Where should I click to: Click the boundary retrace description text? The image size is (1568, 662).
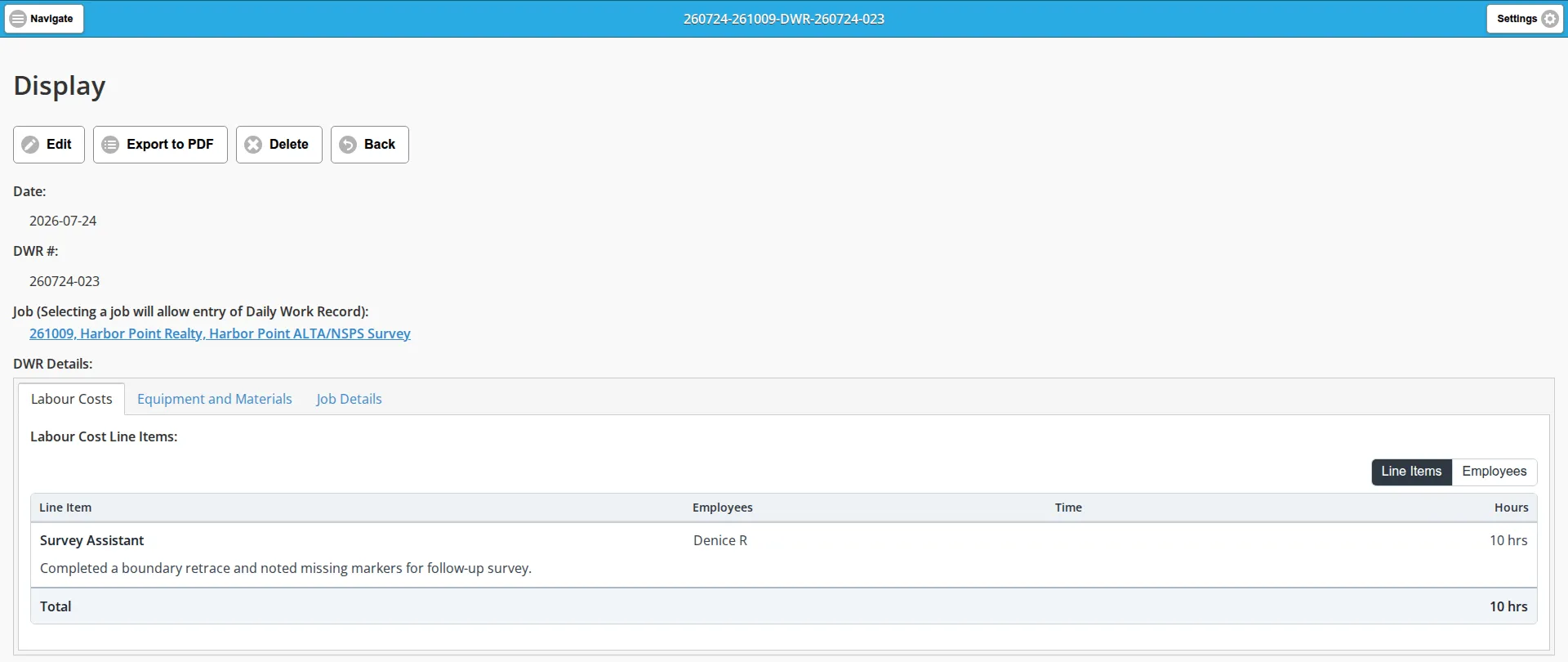point(286,568)
